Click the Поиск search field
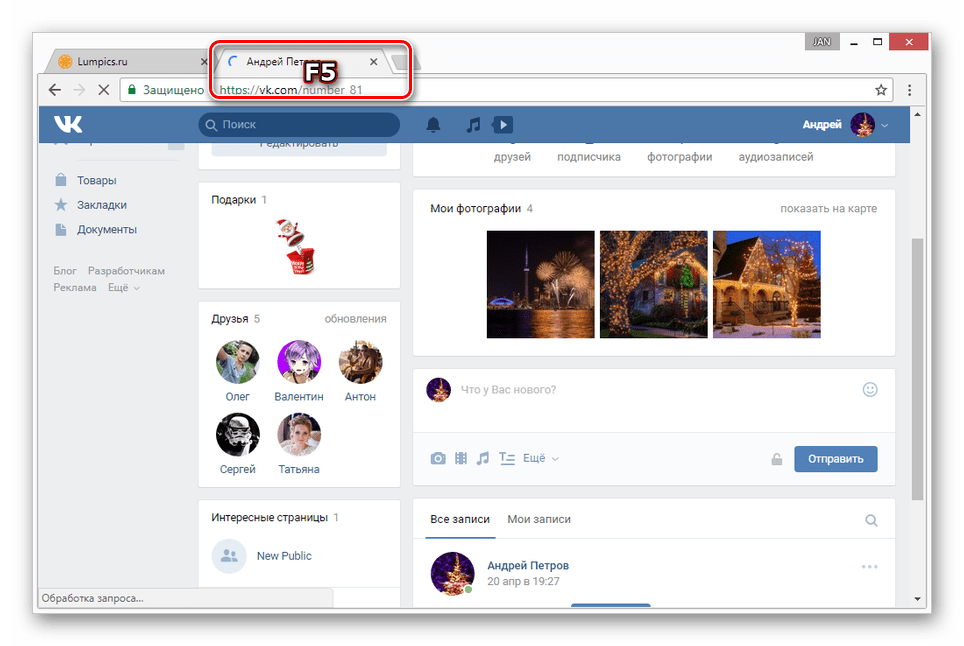Viewport: 964px width, 646px height. (300, 125)
